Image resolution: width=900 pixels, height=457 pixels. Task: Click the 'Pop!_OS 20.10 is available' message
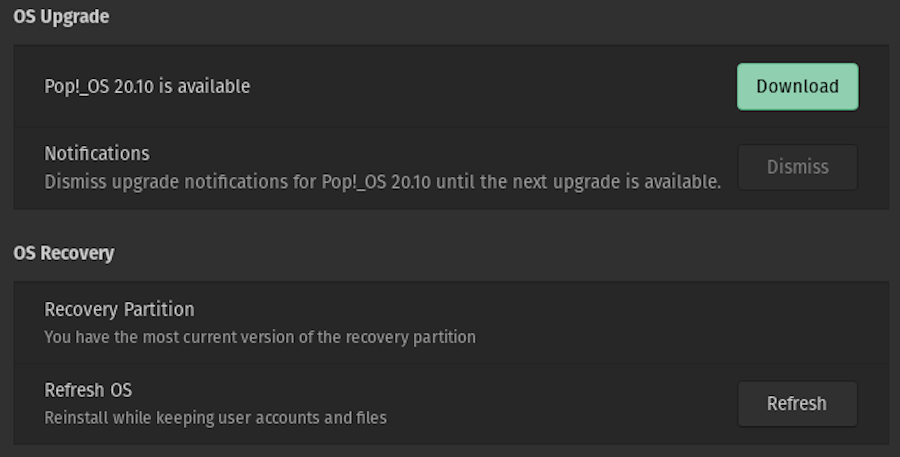[x=147, y=86]
